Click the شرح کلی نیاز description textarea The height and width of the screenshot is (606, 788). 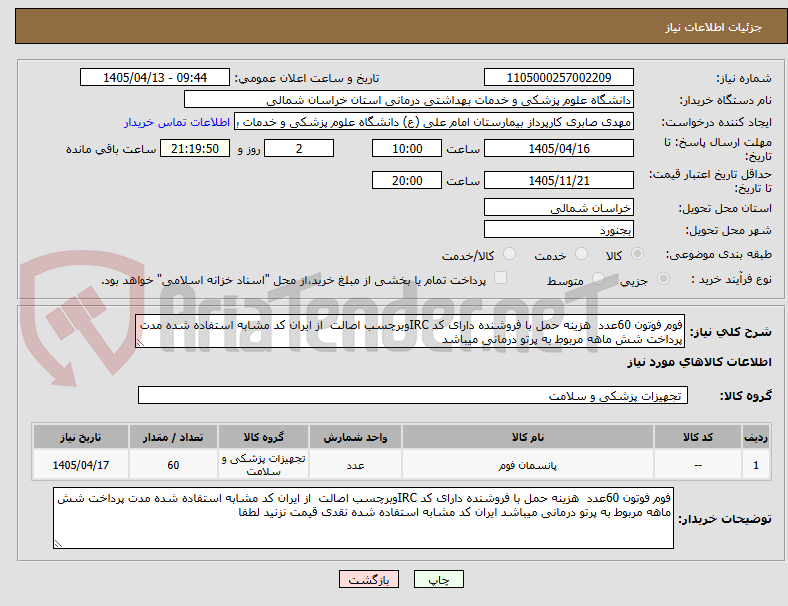[410, 332]
